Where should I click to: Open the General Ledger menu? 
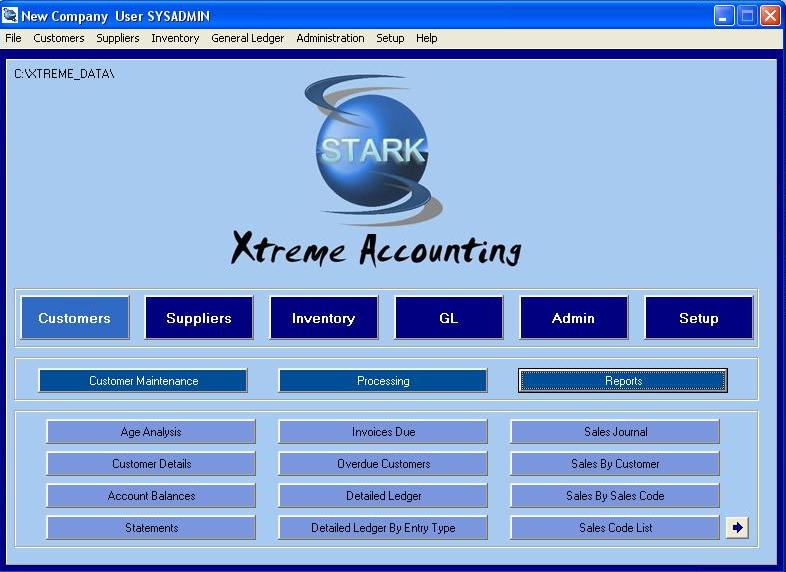pos(247,38)
